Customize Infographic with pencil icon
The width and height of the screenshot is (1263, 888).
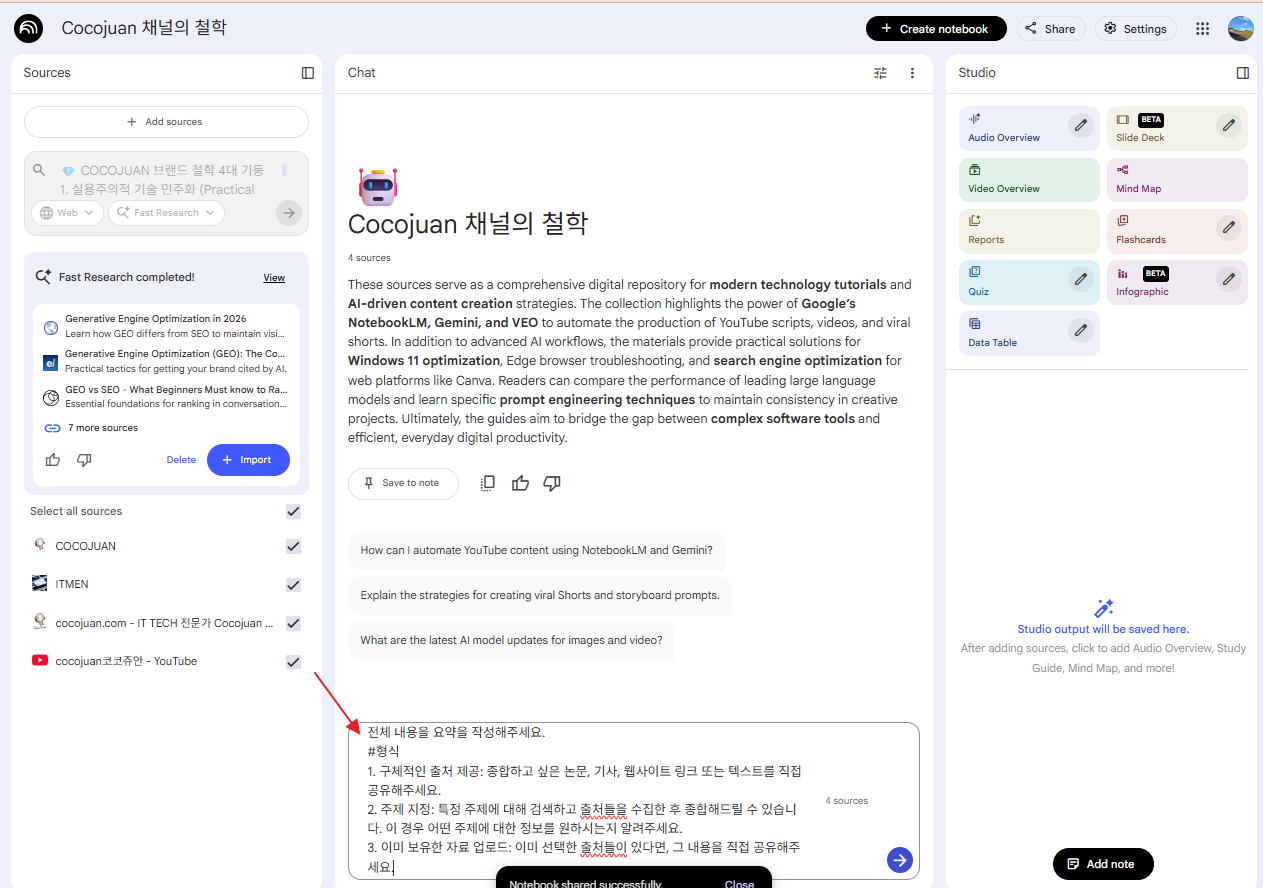[1229, 279]
